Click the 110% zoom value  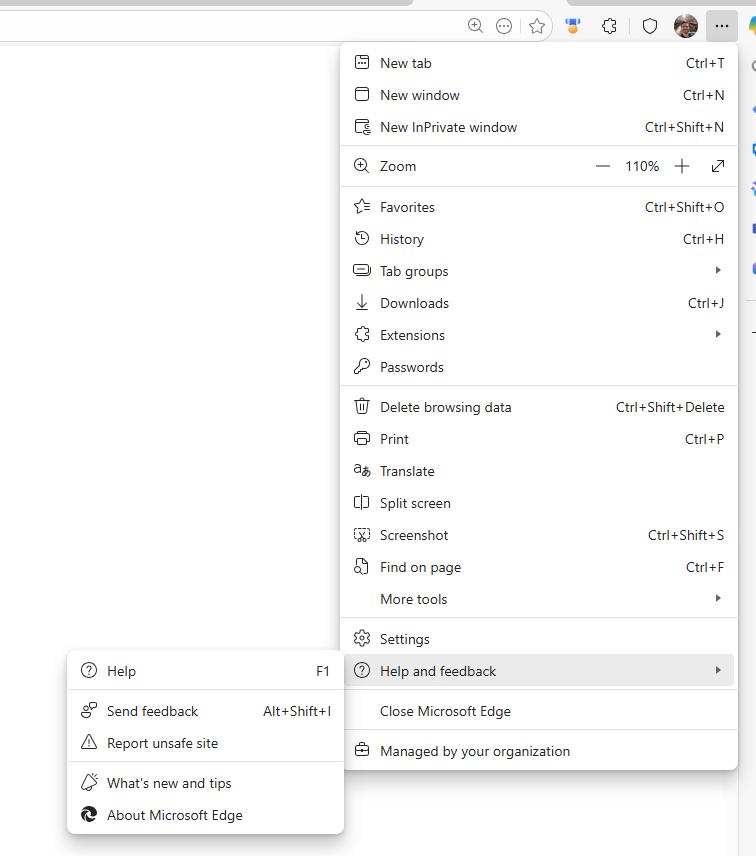[642, 166]
